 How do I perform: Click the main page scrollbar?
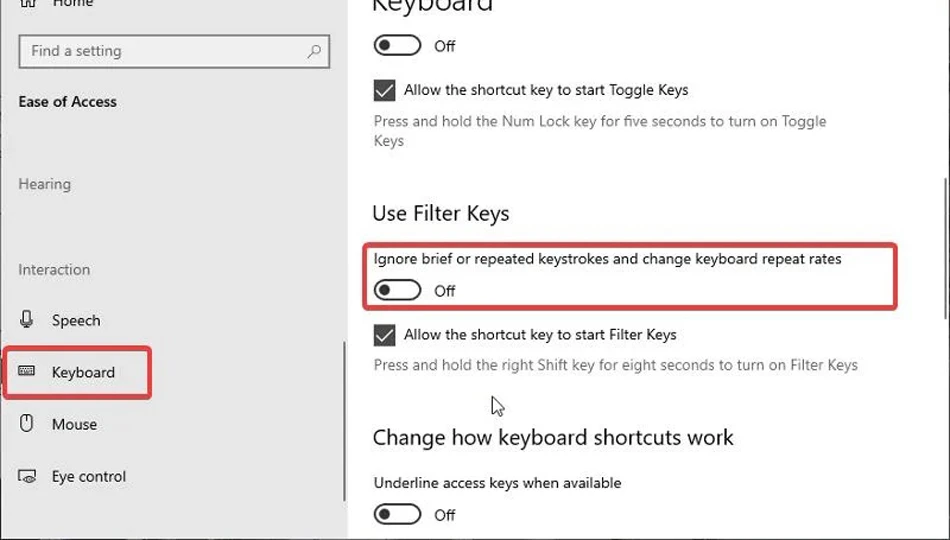946,248
